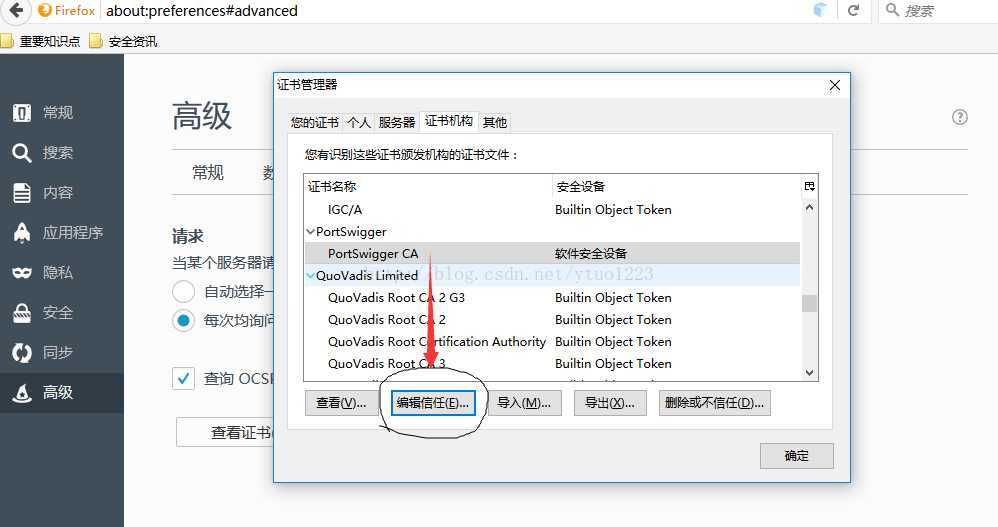Viewport: 998px width, 527px height.
Task: Select the QuoVadis Root CA 2 row
Action: pos(552,320)
